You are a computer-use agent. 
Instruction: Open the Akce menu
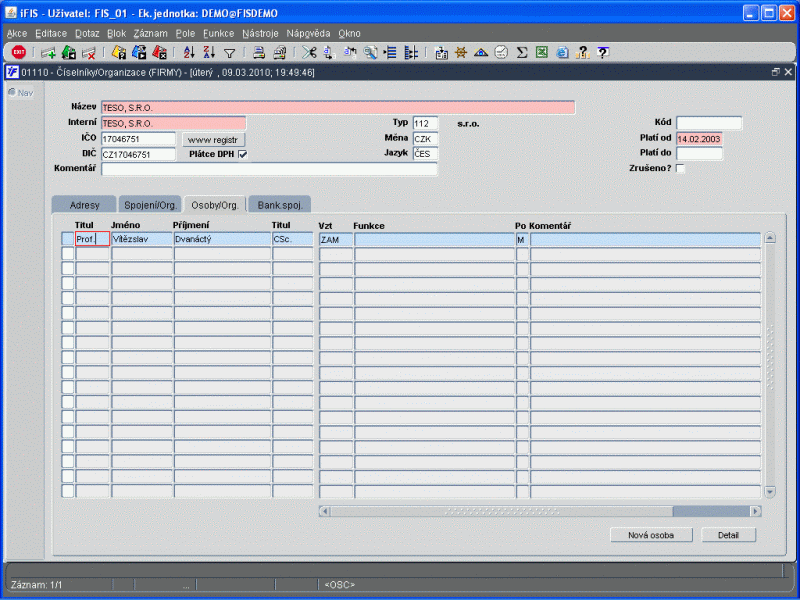pos(17,34)
